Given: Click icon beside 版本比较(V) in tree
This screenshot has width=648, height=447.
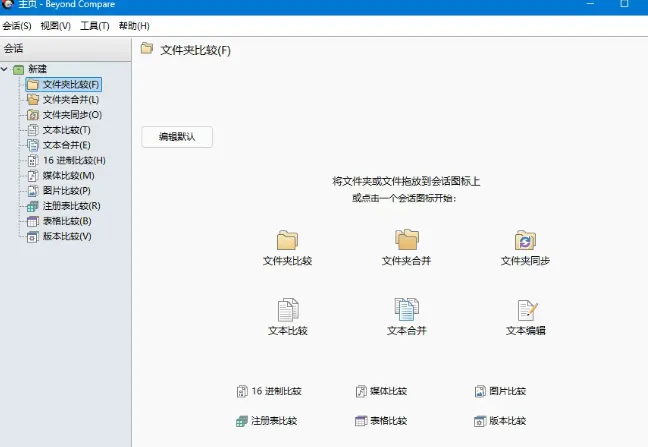Looking at the screenshot, I should click(x=33, y=236).
